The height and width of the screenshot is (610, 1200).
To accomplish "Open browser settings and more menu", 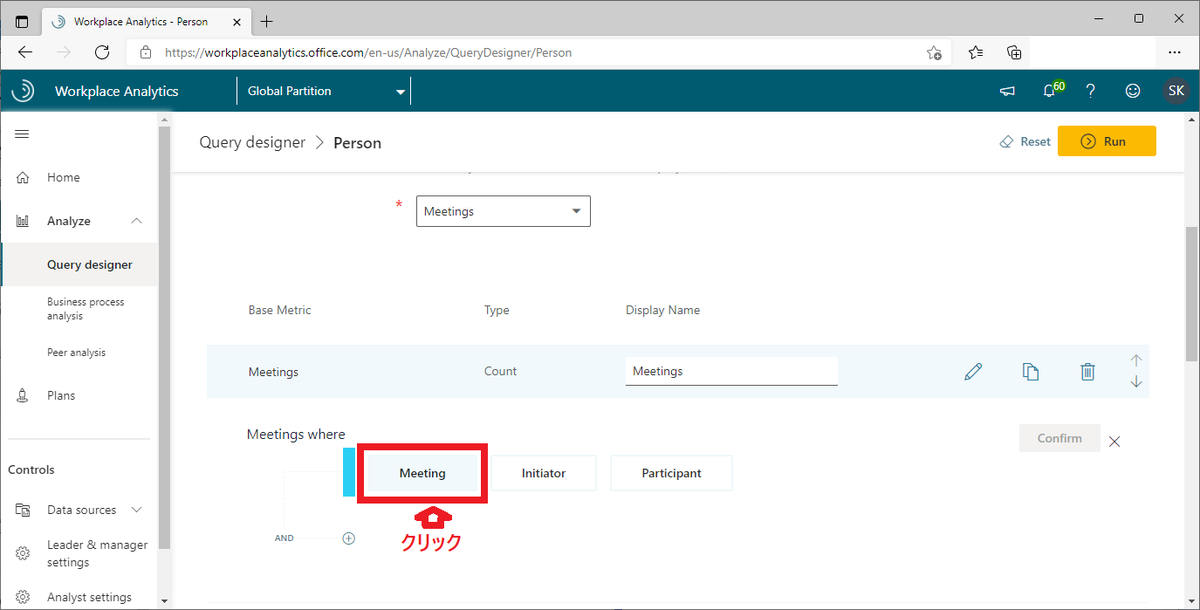I will pos(1175,52).
